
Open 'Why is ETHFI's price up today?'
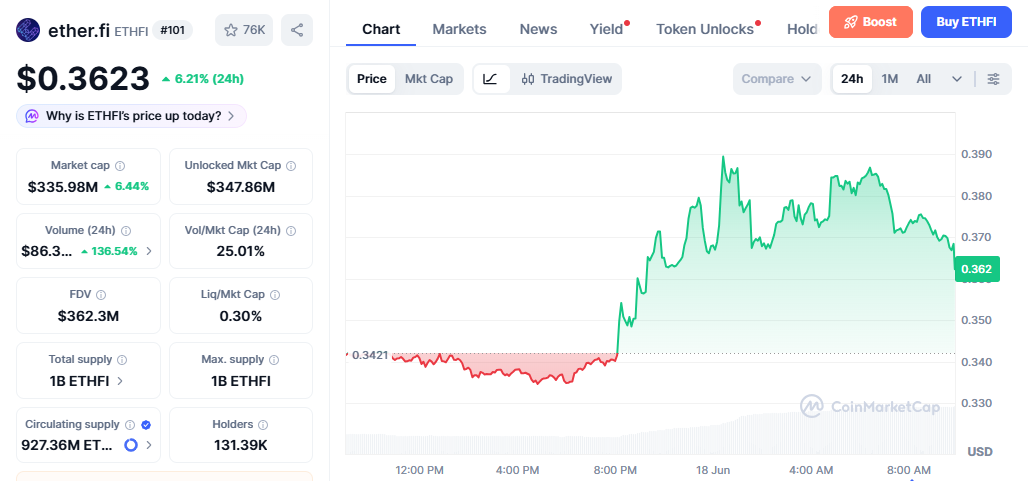pyautogui.click(x=131, y=116)
